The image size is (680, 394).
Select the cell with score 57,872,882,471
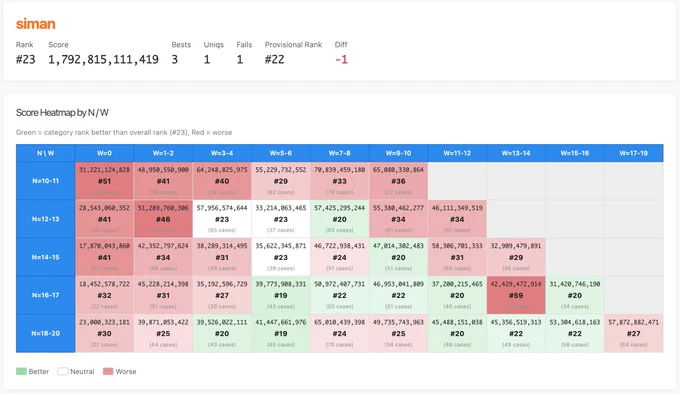(x=634, y=333)
